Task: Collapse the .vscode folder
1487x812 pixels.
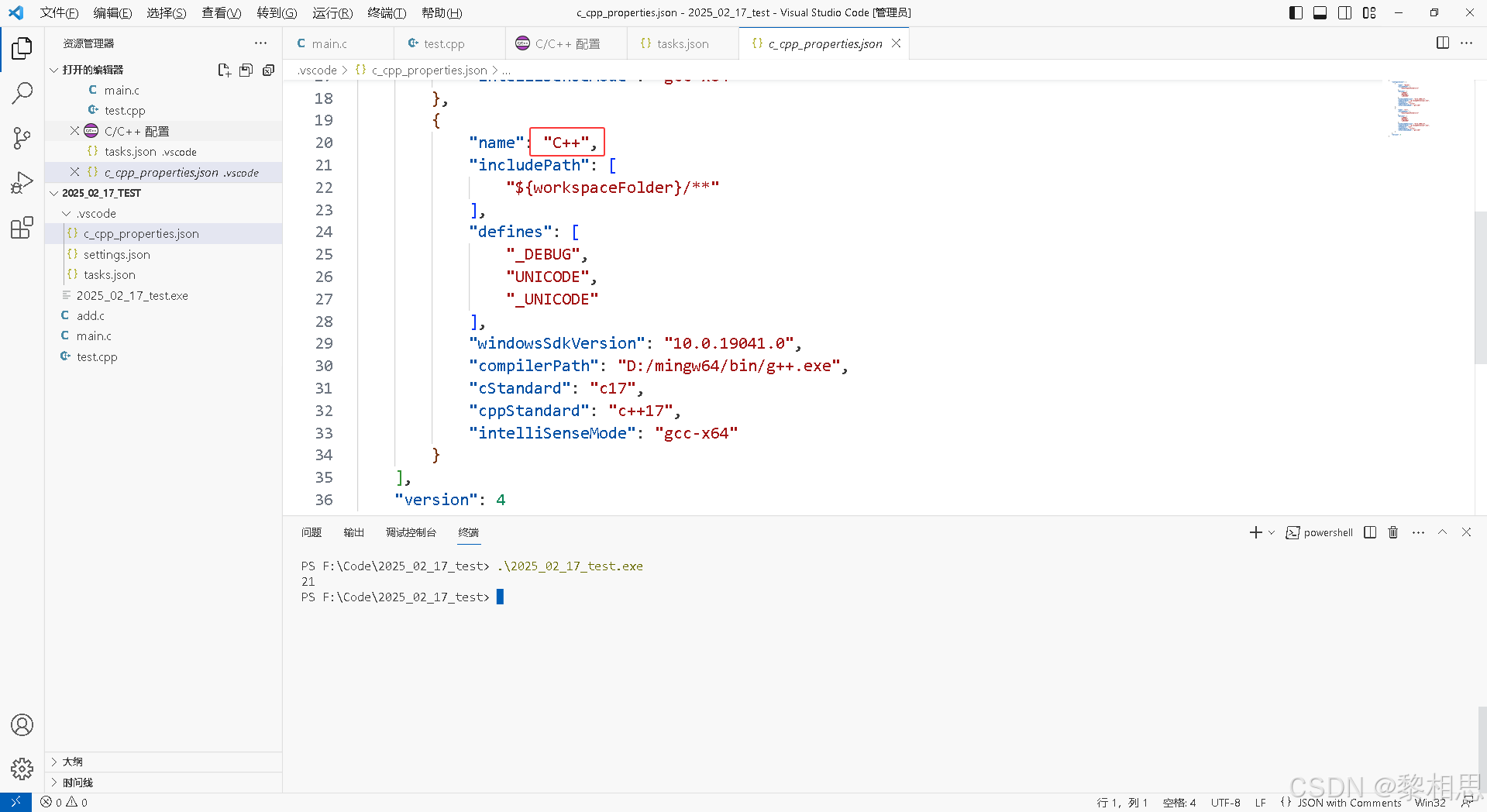Action: 95,213
